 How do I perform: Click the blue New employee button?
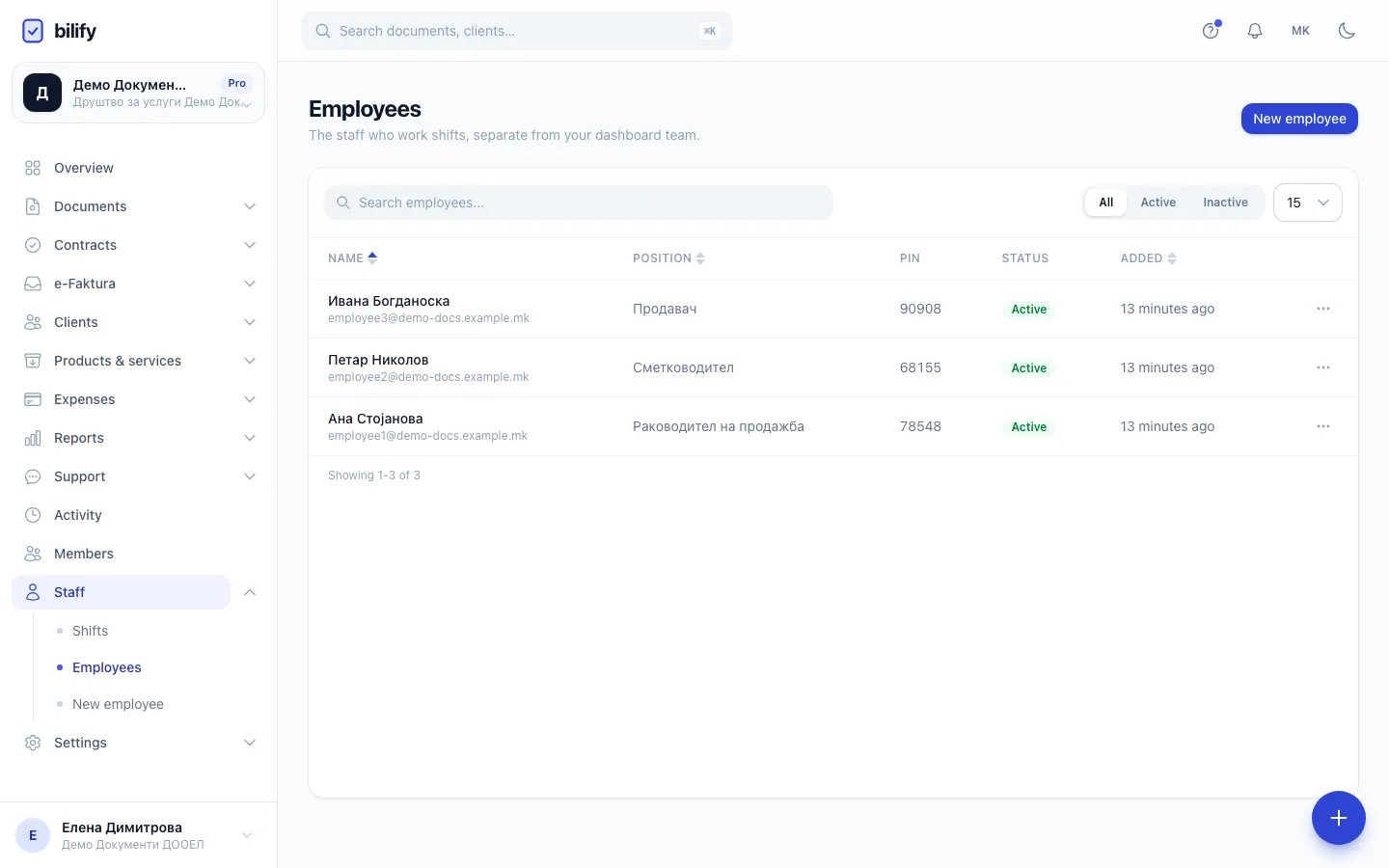coord(1299,119)
